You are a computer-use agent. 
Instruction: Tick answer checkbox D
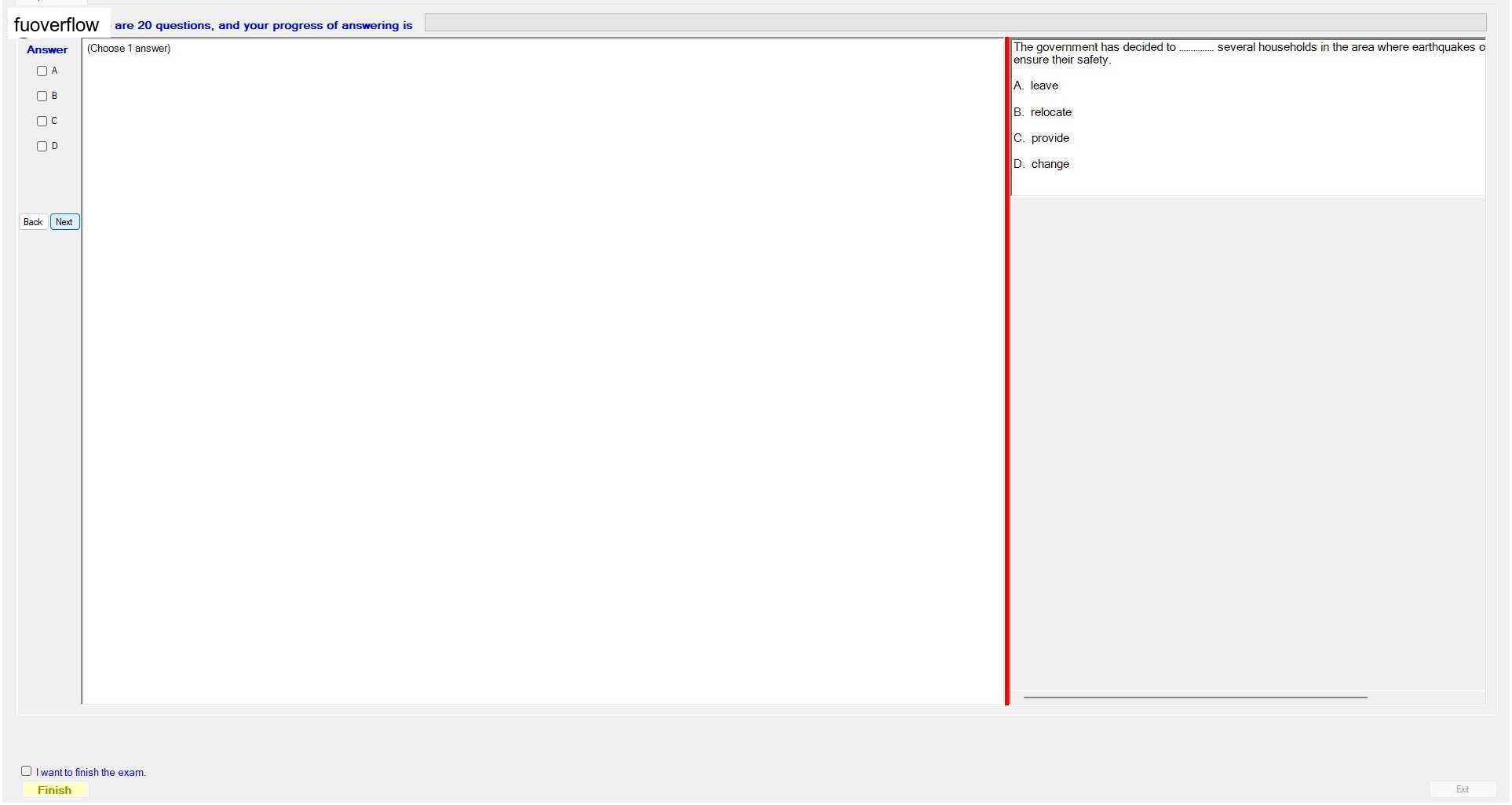pyautogui.click(x=42, y=147)
